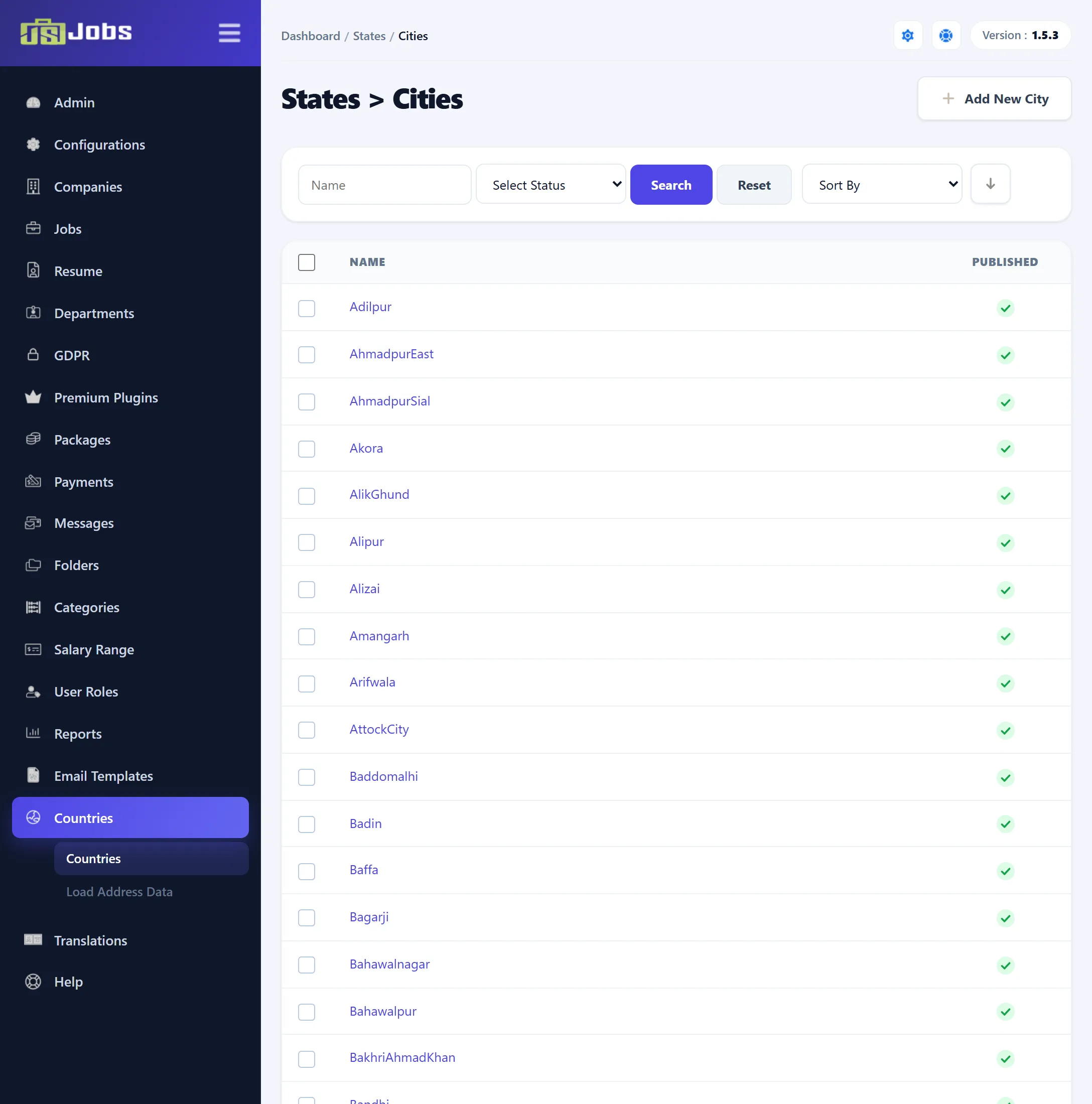Open the blue lifebuoy support icon
Image resolution: width=1092 pixels, height=1104 pixels.
(x=946, y=36)
